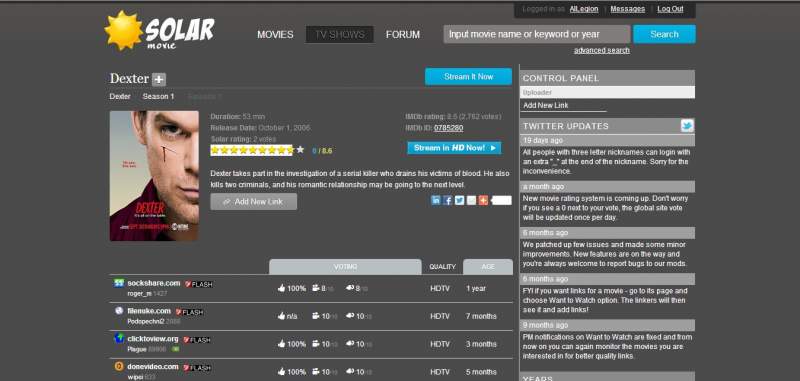Click thumbs-up icon in filenuke.com row
Image resolution: width=800 pixels, height=381 pixels.
281,316
